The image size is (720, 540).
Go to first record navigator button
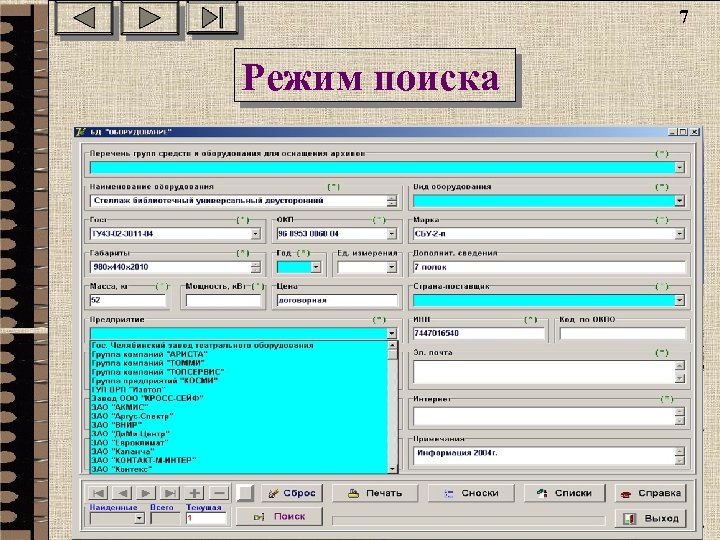point(98,493)
